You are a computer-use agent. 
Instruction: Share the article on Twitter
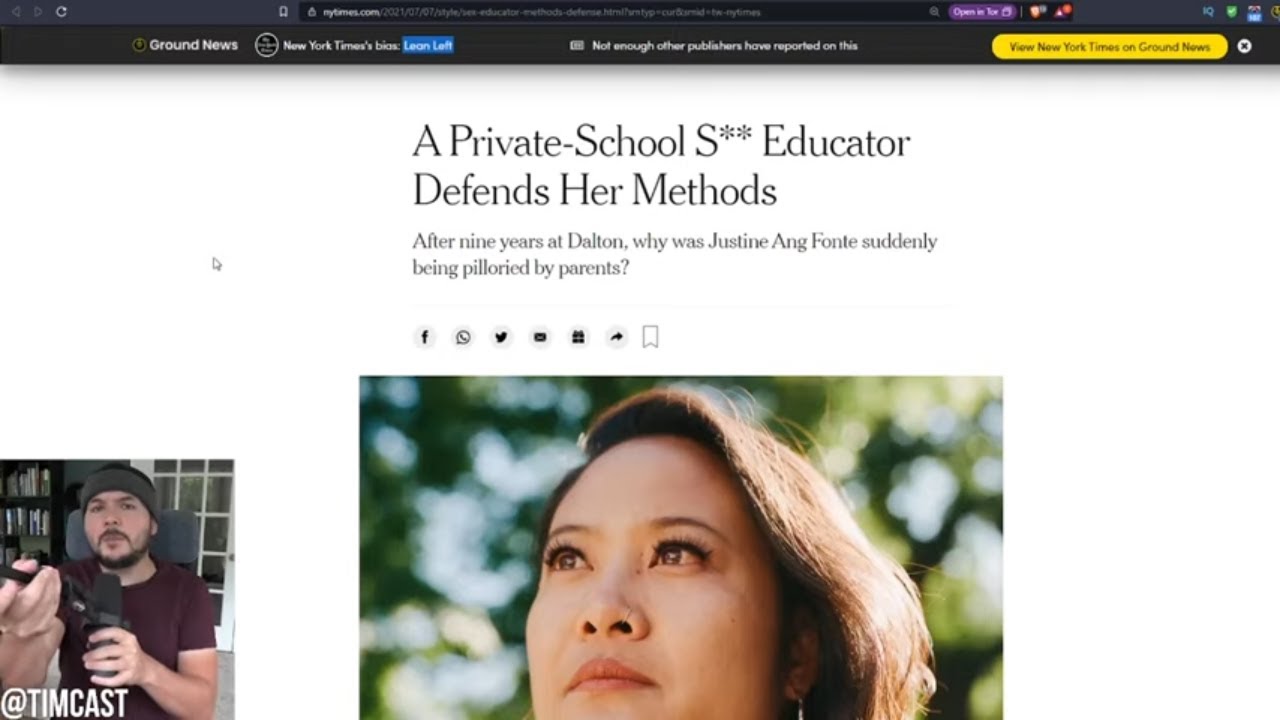click(x=501, y=337)
